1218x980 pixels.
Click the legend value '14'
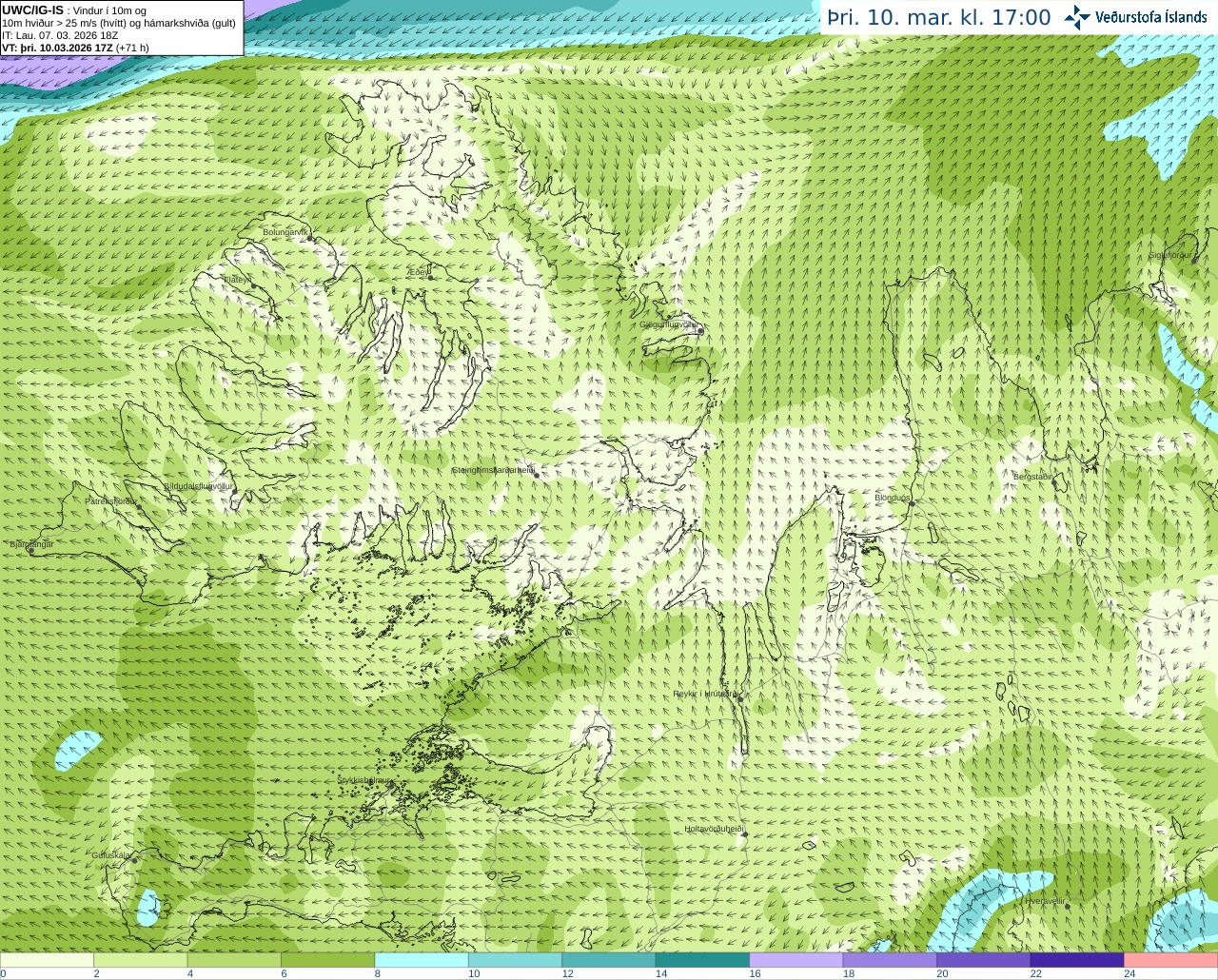[x=661, y=973]
